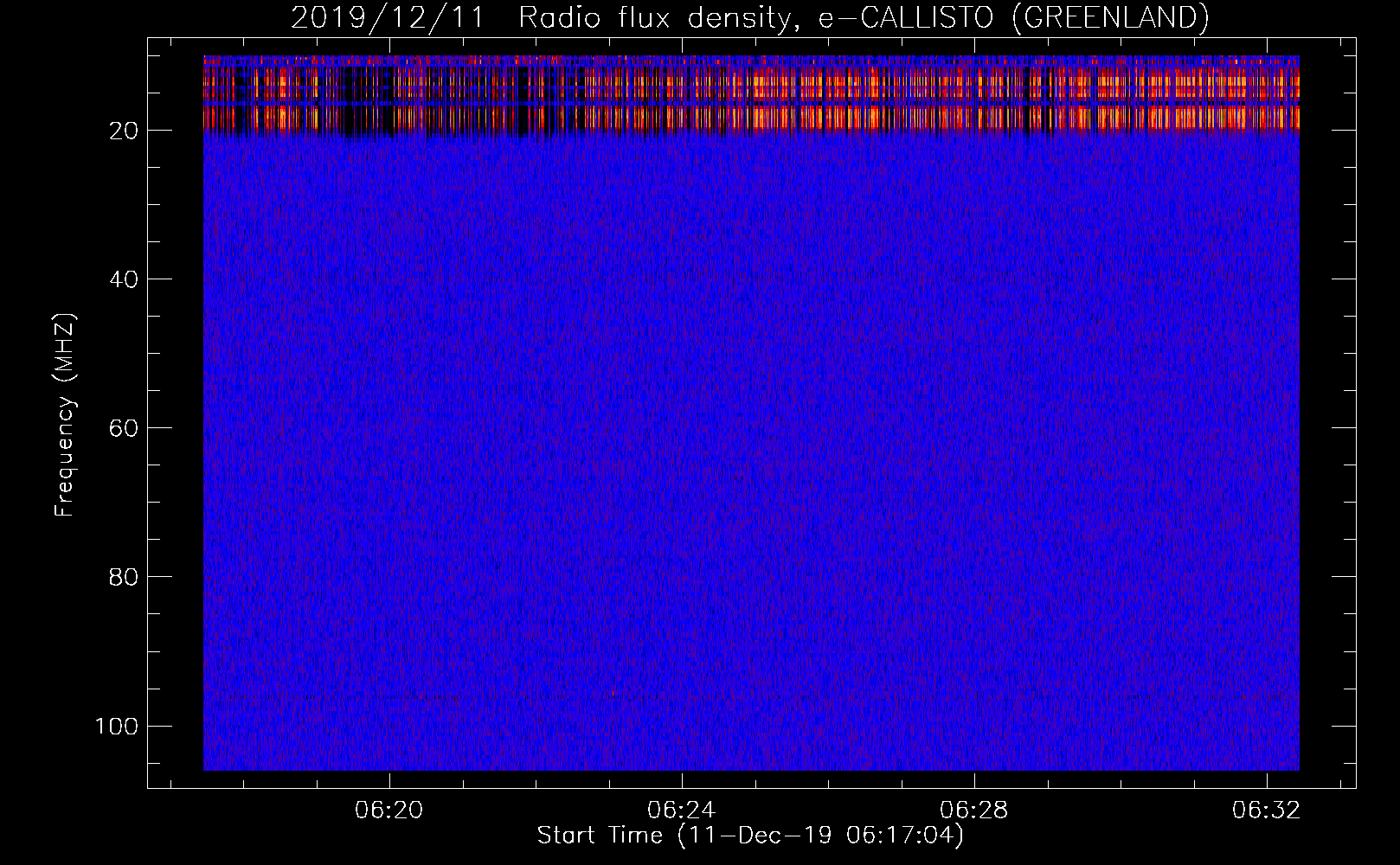Click the 06:20 time tick label

pyautogui.click(x=389, y=811)
